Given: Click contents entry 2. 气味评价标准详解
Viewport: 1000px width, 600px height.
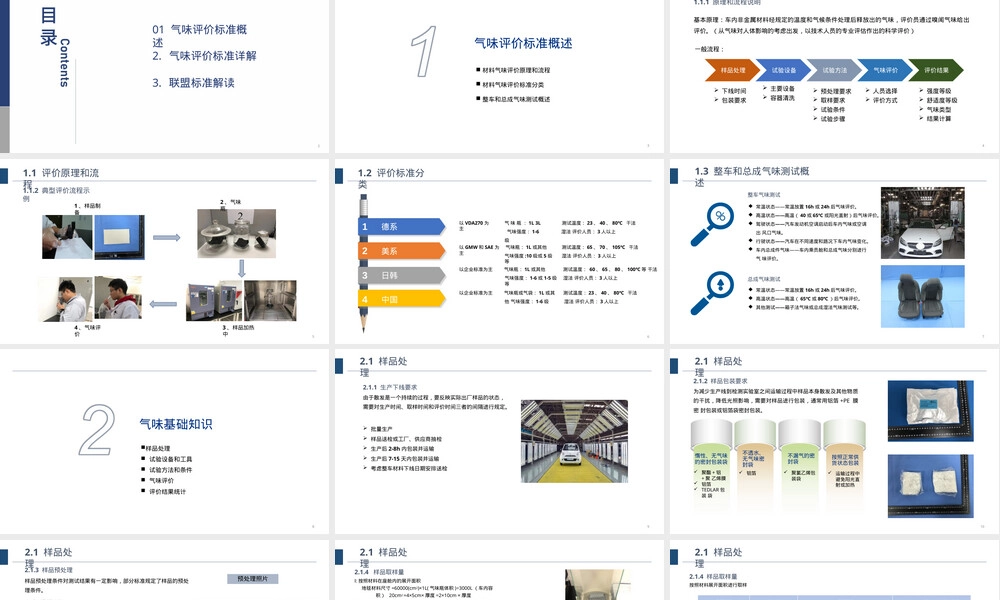Looking at the screenshot, I should [204, 56].
